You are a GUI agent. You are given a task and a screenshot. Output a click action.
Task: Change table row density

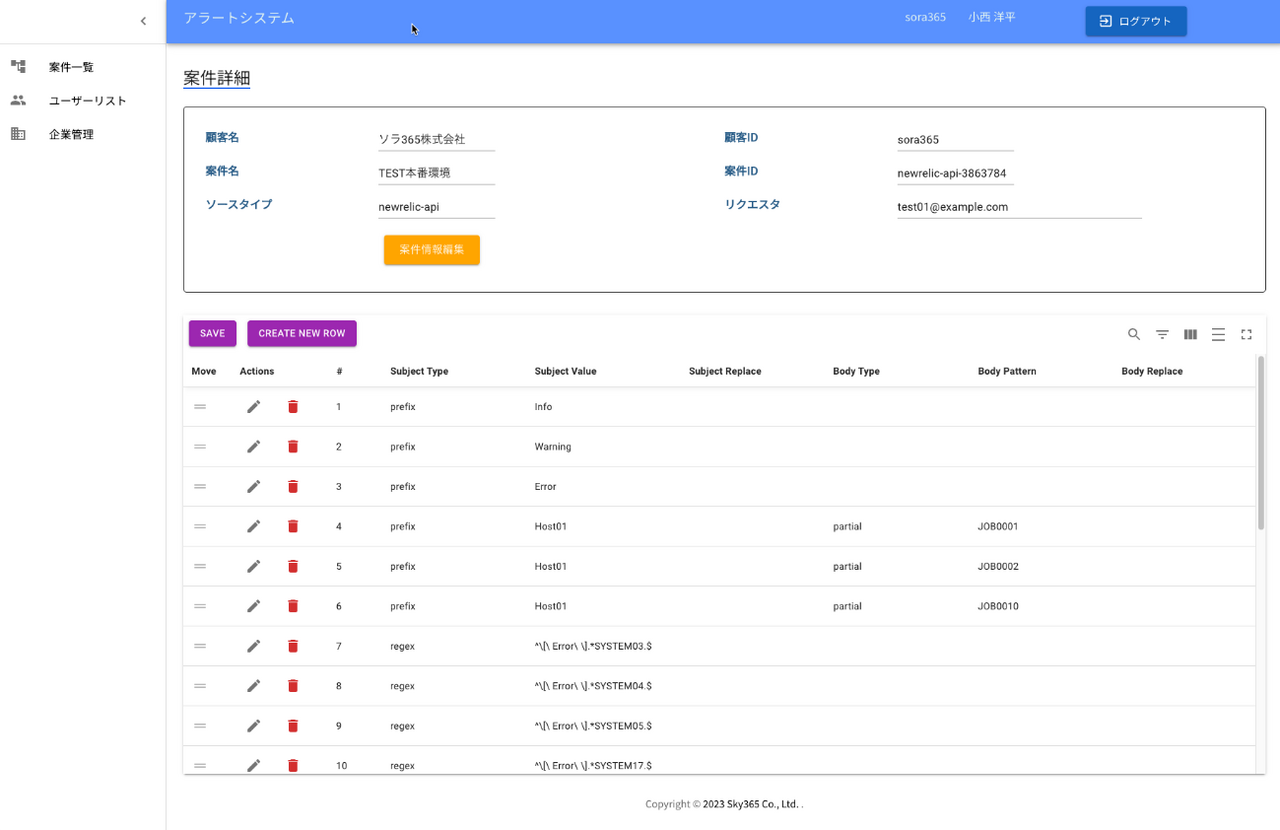(x=1218, y=334)
